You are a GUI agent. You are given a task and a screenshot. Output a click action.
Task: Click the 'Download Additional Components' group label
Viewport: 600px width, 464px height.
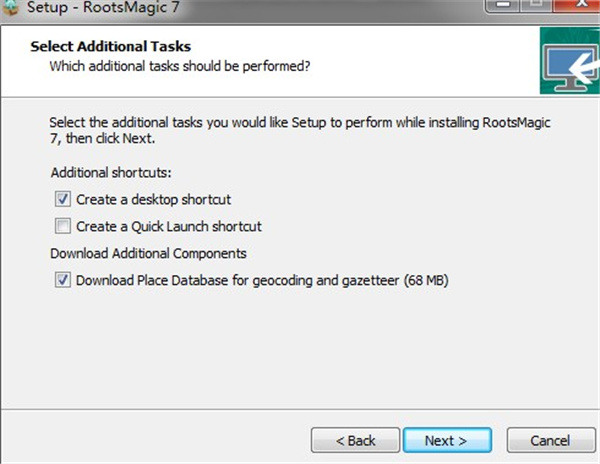tap(148, 254)
